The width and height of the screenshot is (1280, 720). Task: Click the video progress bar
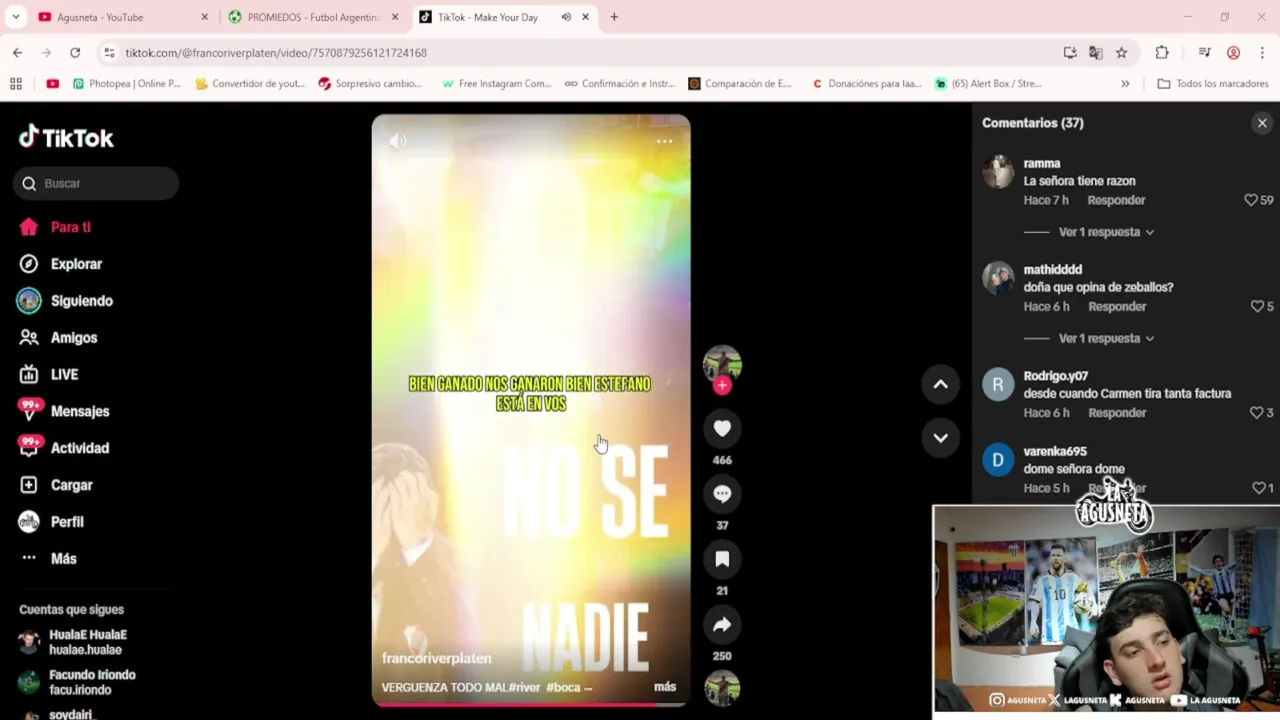(x=530, y=704)
